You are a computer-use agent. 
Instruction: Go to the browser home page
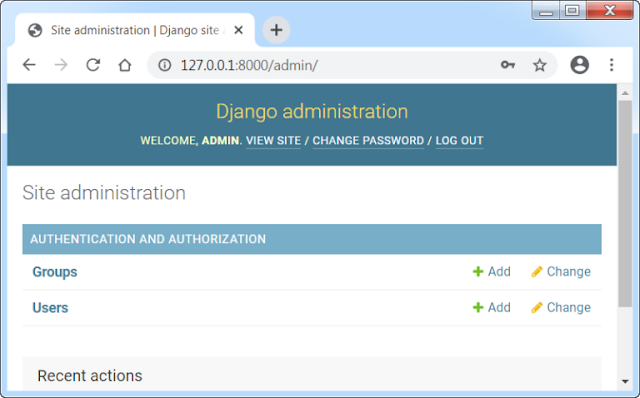click(x=125, y=65)
